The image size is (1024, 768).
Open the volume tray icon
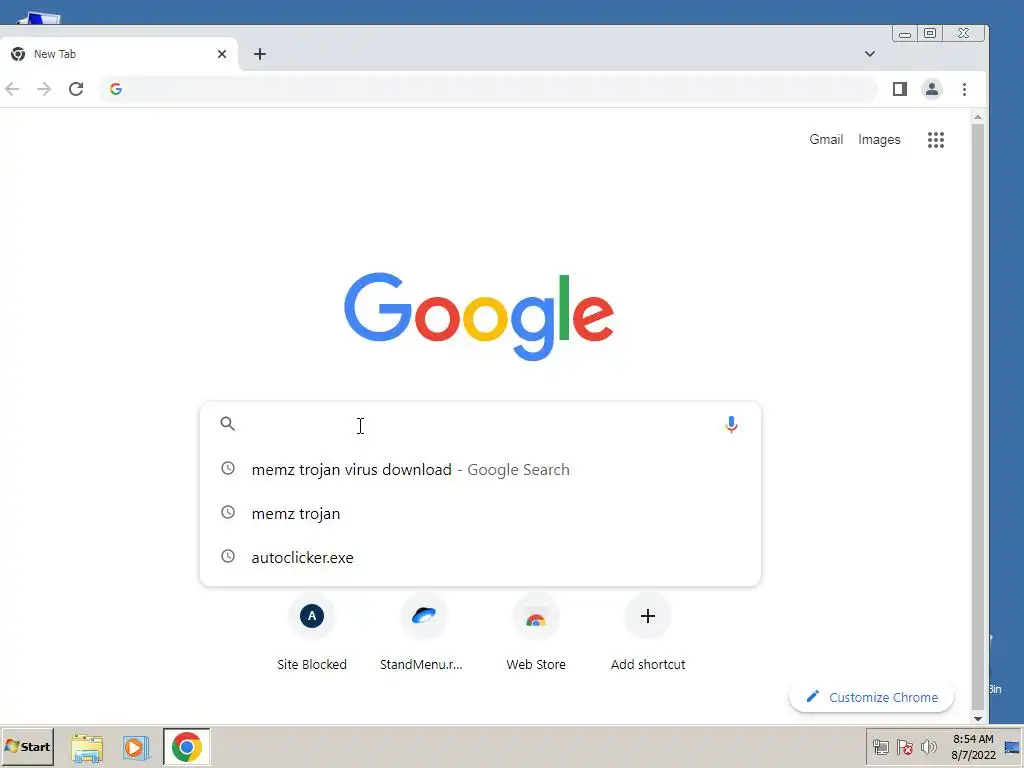pos(928,746)
